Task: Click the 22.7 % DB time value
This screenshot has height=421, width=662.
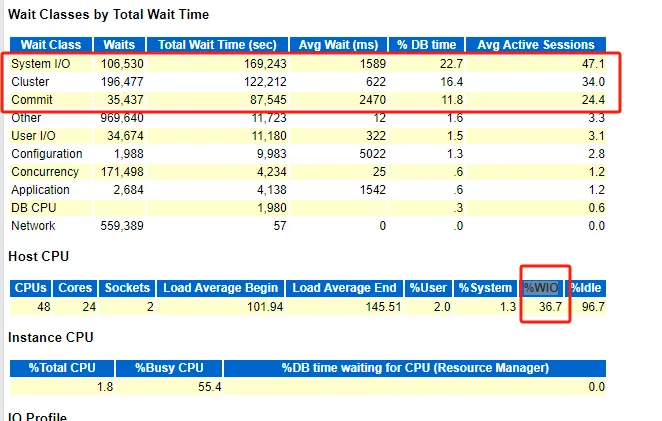Action: tap(451, 64)
